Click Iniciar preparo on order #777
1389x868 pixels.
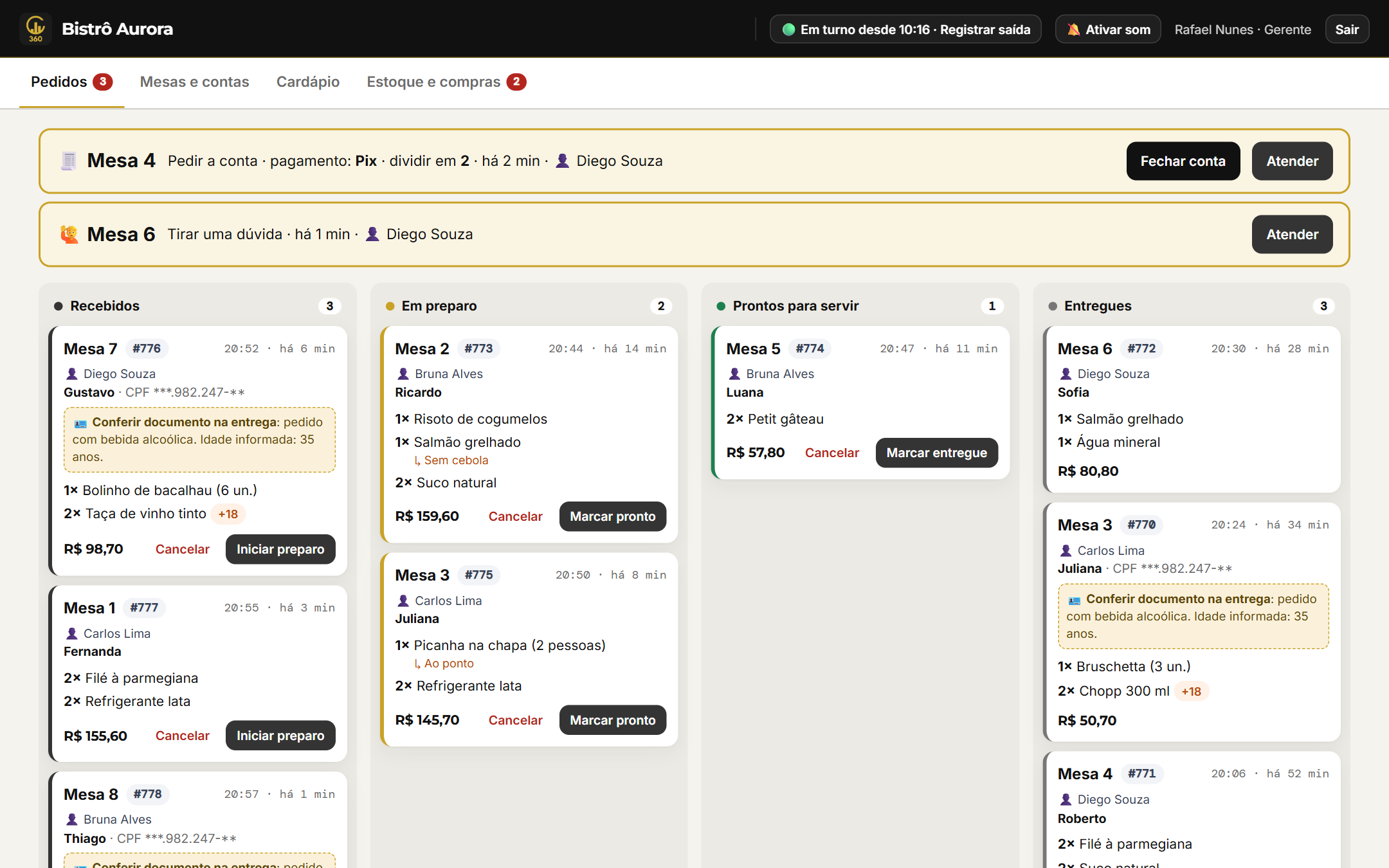280,736
